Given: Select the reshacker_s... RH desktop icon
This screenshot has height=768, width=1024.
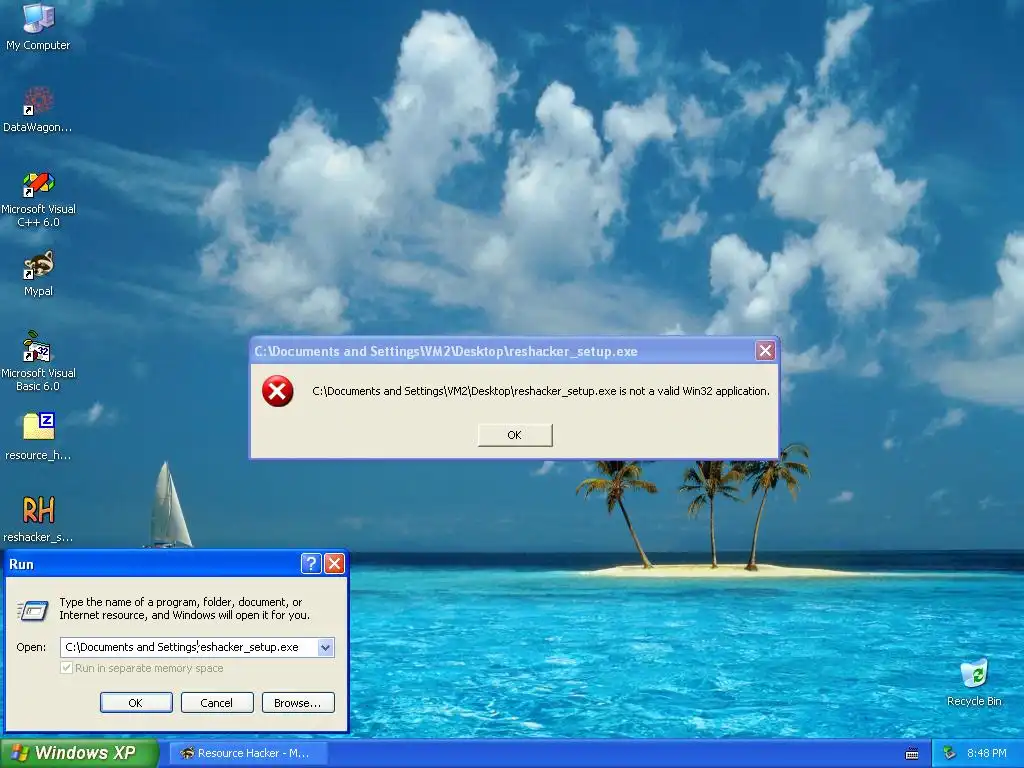Looking at the screenshot, I should click(x=38, y=519).
